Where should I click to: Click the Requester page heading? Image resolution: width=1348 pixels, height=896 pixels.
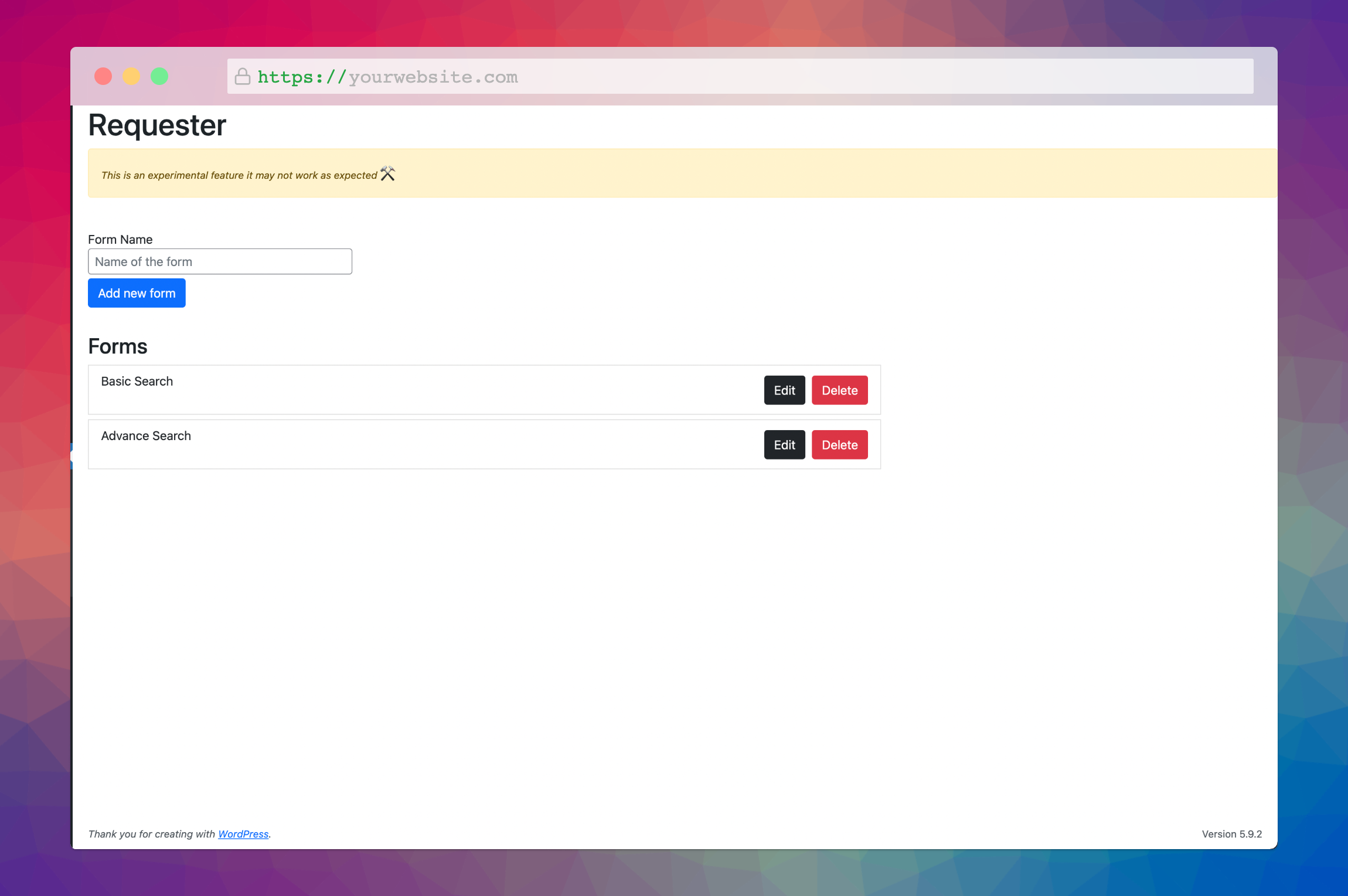pyautogui.click(x=157, y=125)
